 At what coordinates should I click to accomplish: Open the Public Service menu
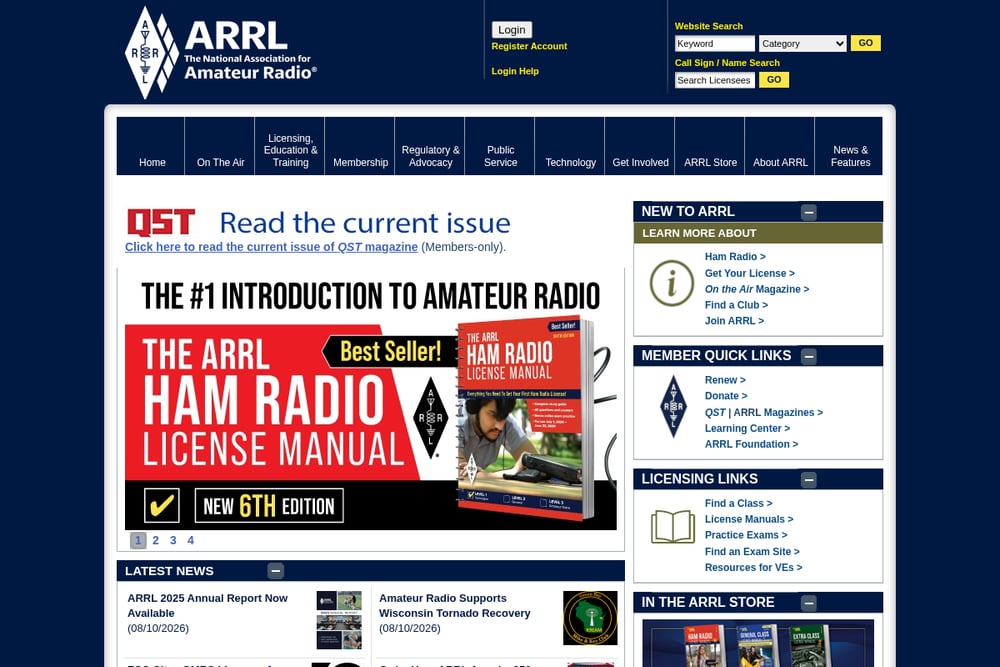[x=500, y=146]
